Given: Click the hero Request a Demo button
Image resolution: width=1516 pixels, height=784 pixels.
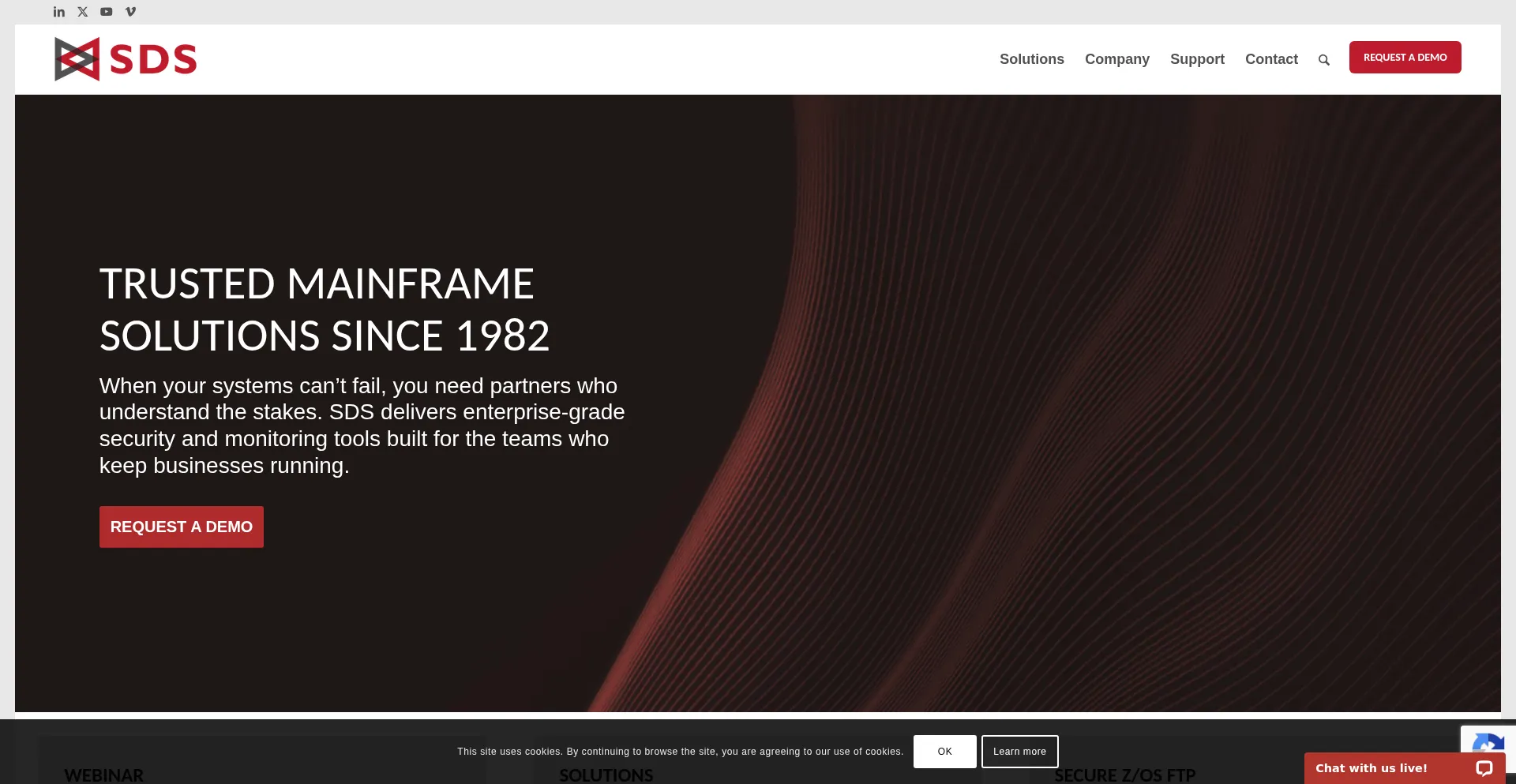Looking at the screenshot, I should click(x=182, y=527).
